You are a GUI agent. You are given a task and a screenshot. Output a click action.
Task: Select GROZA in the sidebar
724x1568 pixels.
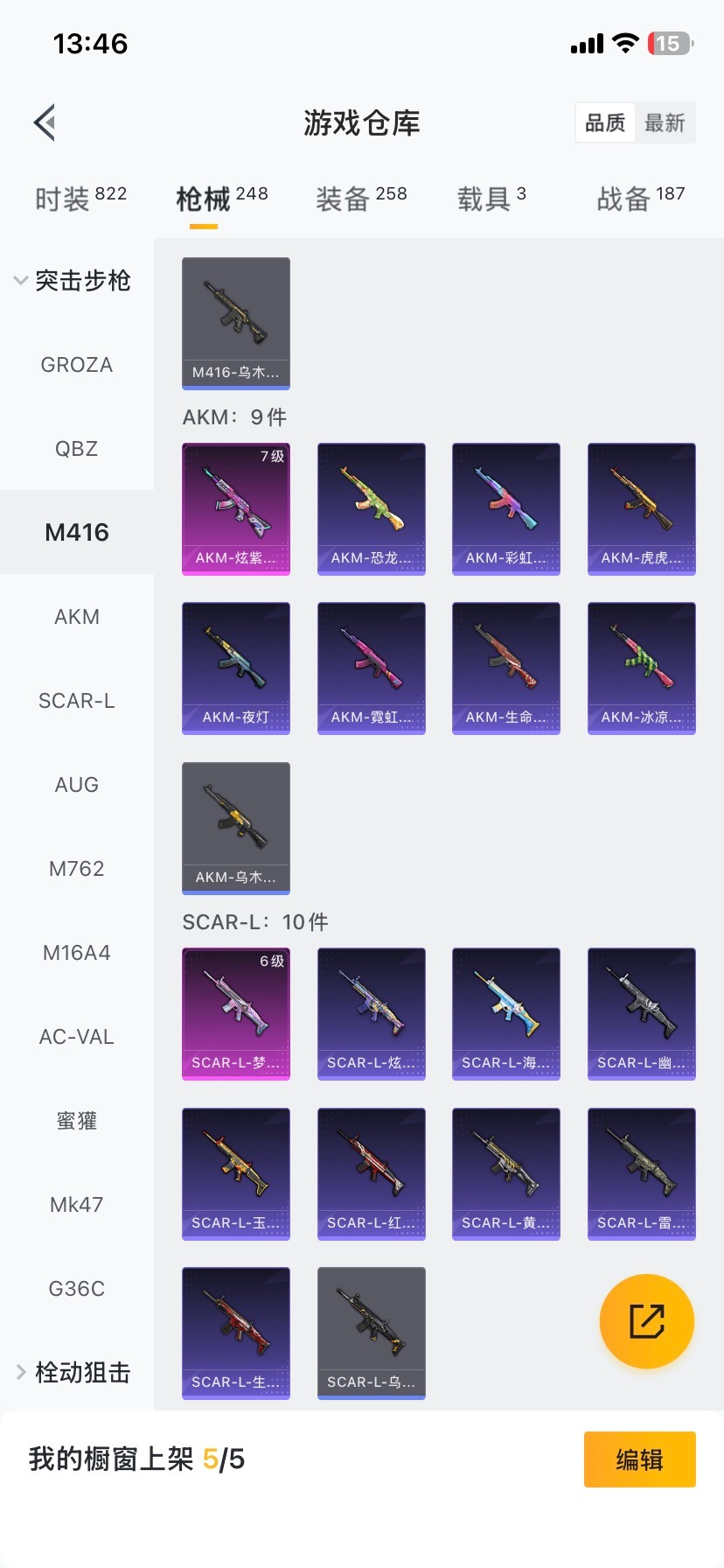tap(77, 365)
